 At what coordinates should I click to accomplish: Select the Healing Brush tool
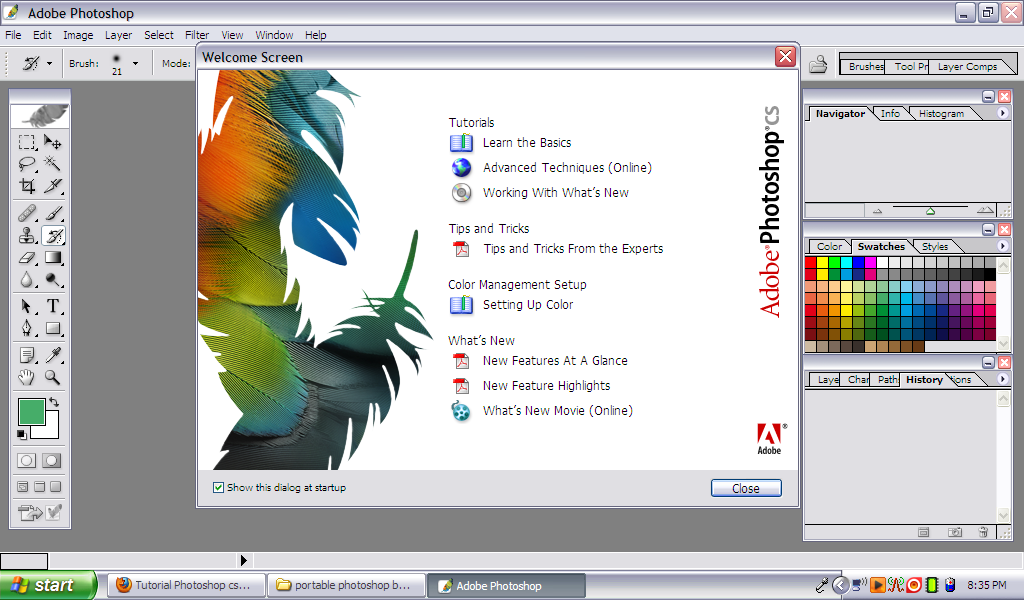pyautogui.click(x=27, y=213)
